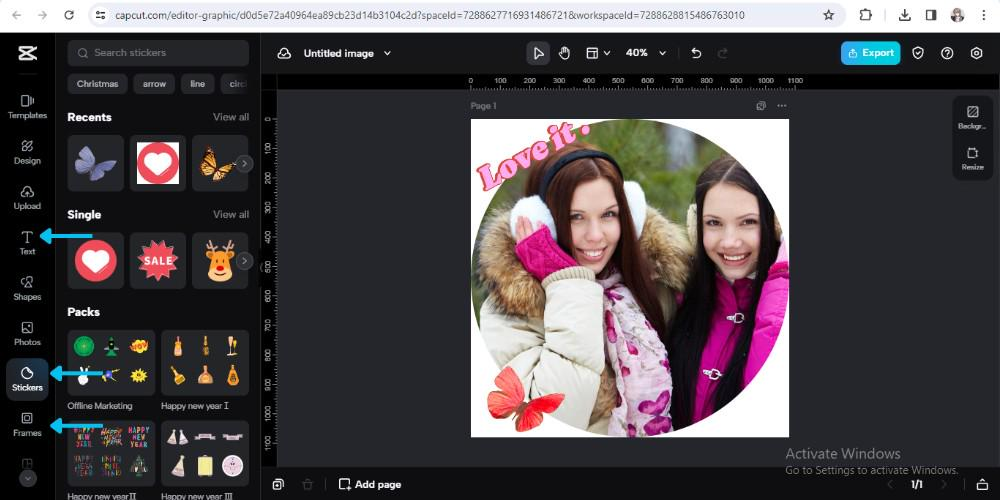Open the Happy new year III pack
This screenshot has height=500, width=1000.
pos(205,453)
